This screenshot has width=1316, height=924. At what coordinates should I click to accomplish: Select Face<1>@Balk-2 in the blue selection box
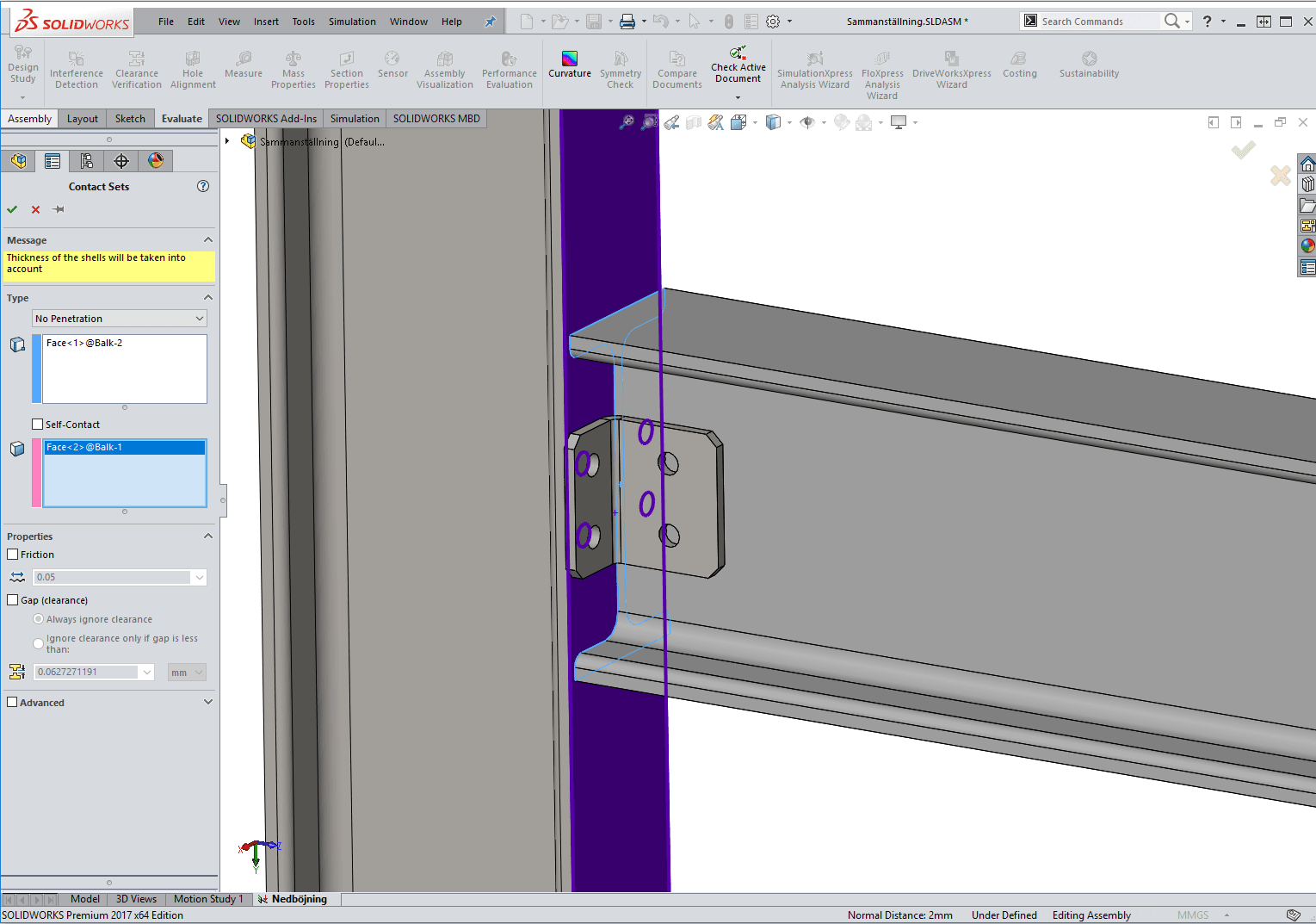(84, 343)
